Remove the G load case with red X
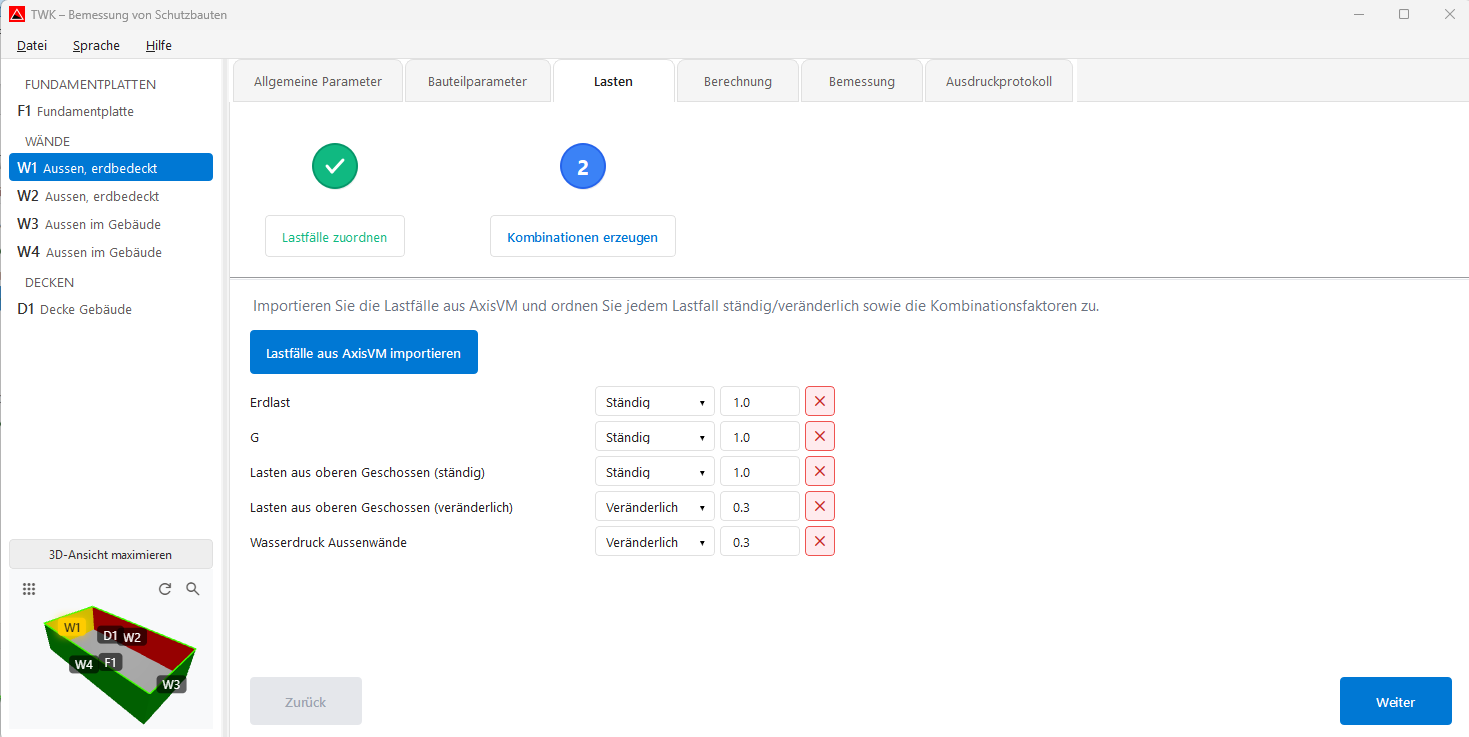The height and width of the screenshot is (737, 1469). pyautogui.click(x=819, y=436)
